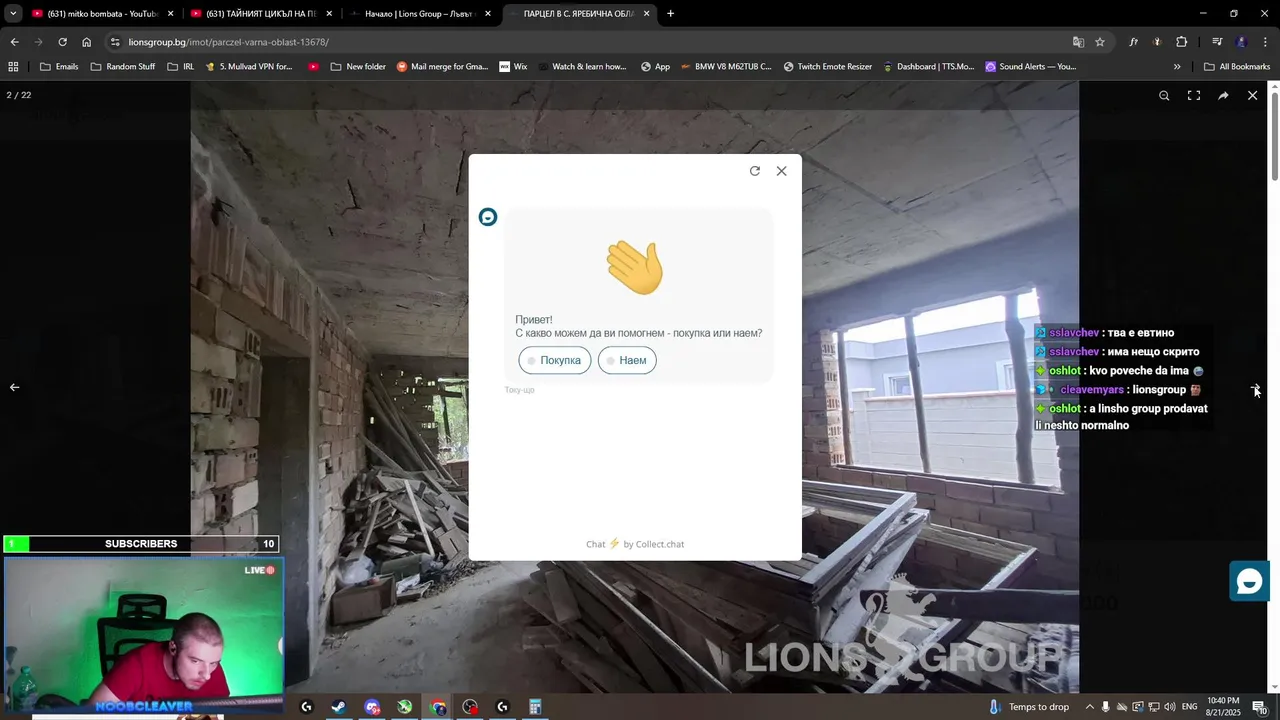Open Chrome from taskbar
This screenshot has height=720, width=1280.
pos(438,707)
